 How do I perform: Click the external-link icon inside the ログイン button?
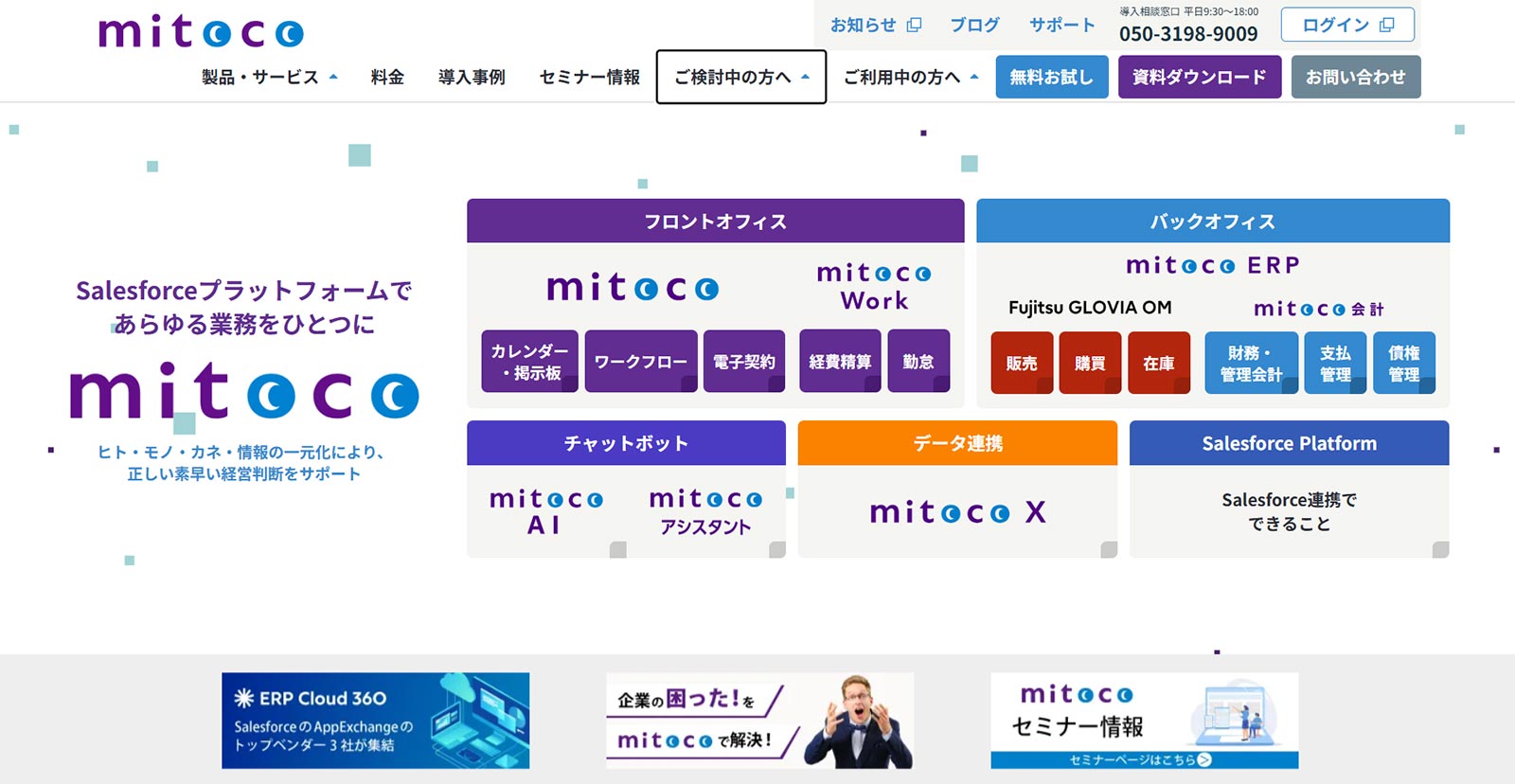click(1387, 26)
